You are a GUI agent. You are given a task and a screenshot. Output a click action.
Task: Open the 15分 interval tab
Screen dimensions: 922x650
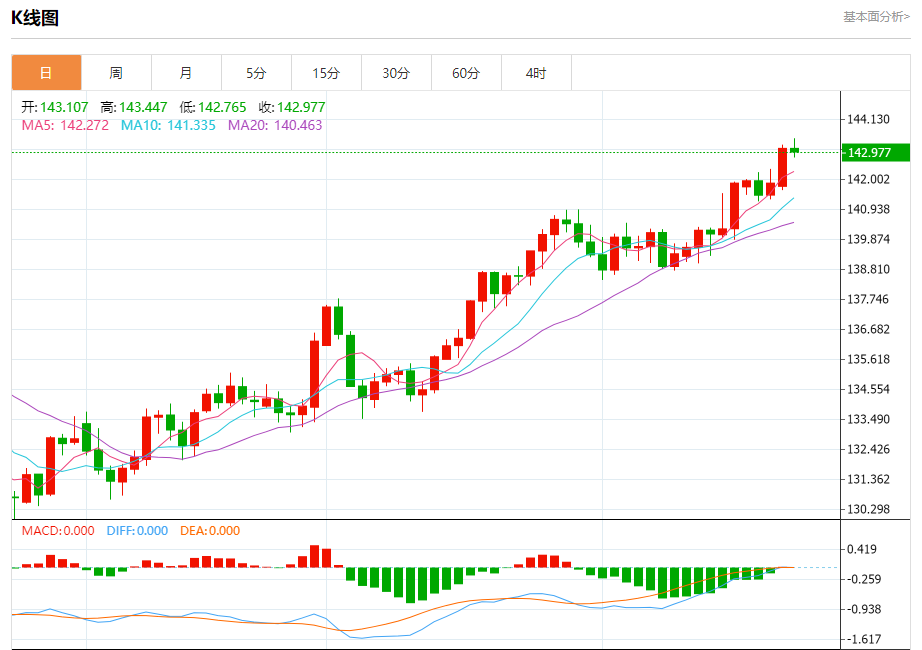[326, 73]
